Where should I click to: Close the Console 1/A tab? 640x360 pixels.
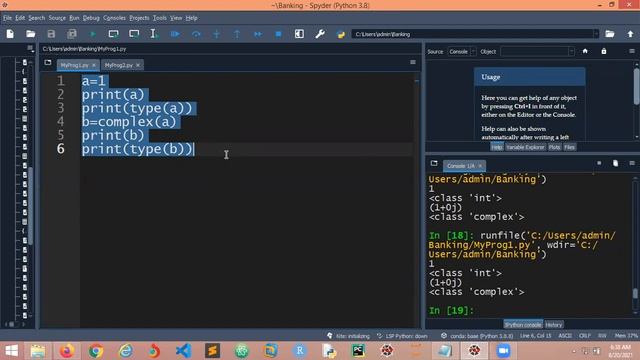(480, 166)
